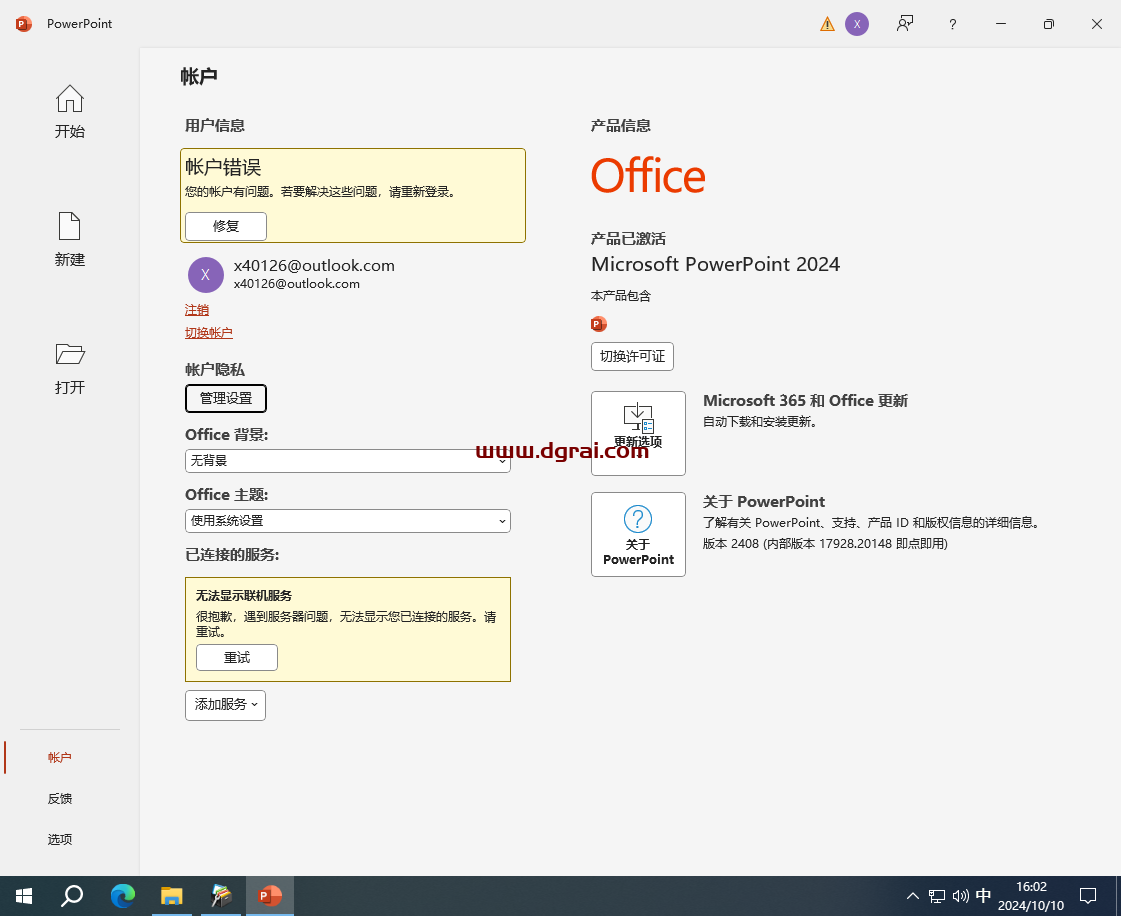1121x916 pixels.
Task: Sign out using the 注销 link
Action: (197, 310)
